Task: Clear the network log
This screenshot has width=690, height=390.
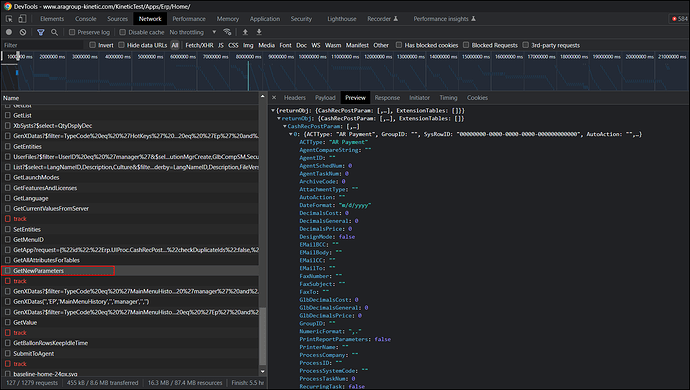Action: pyautogui.click(x=23, y=32)
